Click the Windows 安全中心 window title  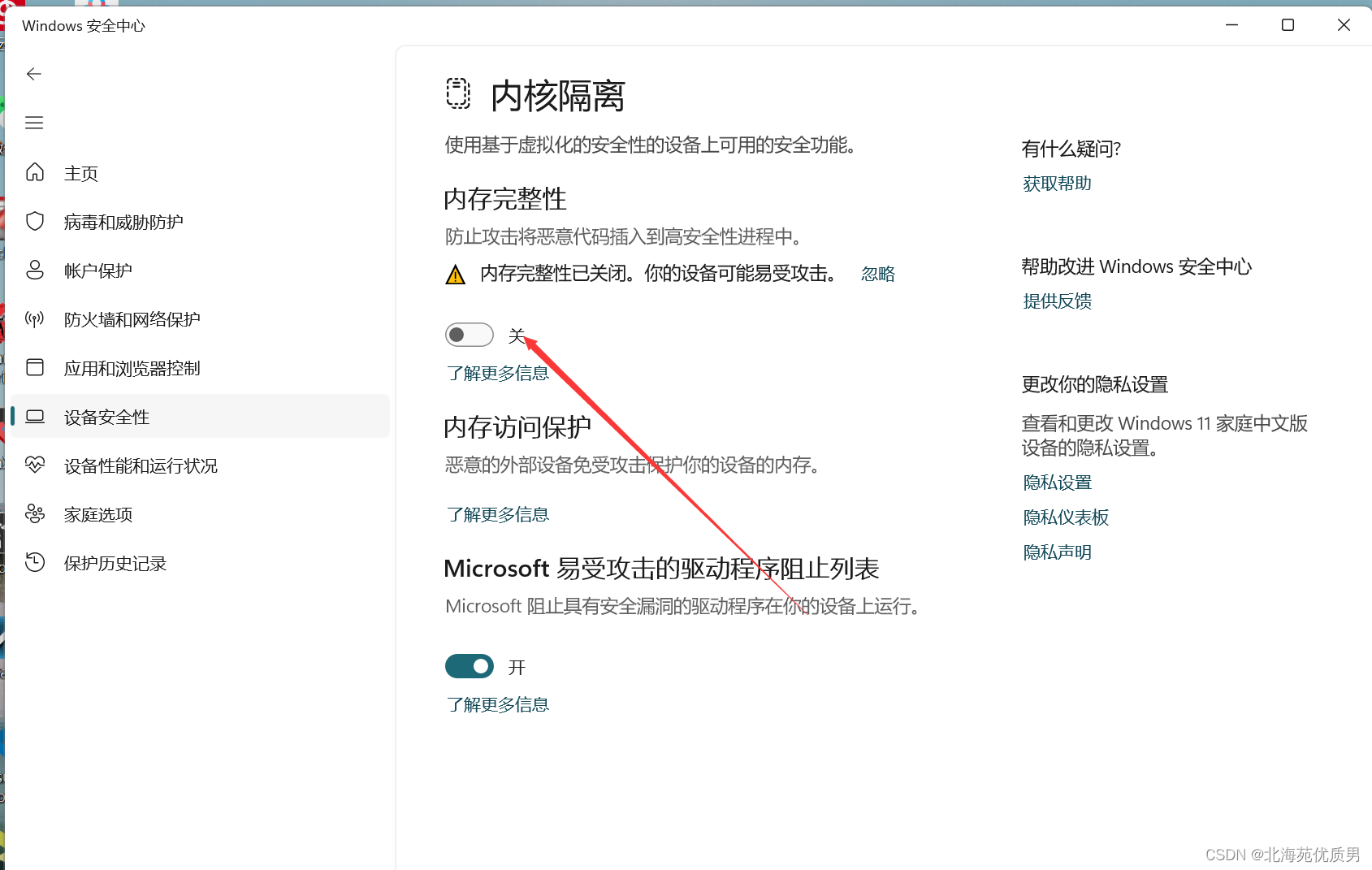pos(84,26)
